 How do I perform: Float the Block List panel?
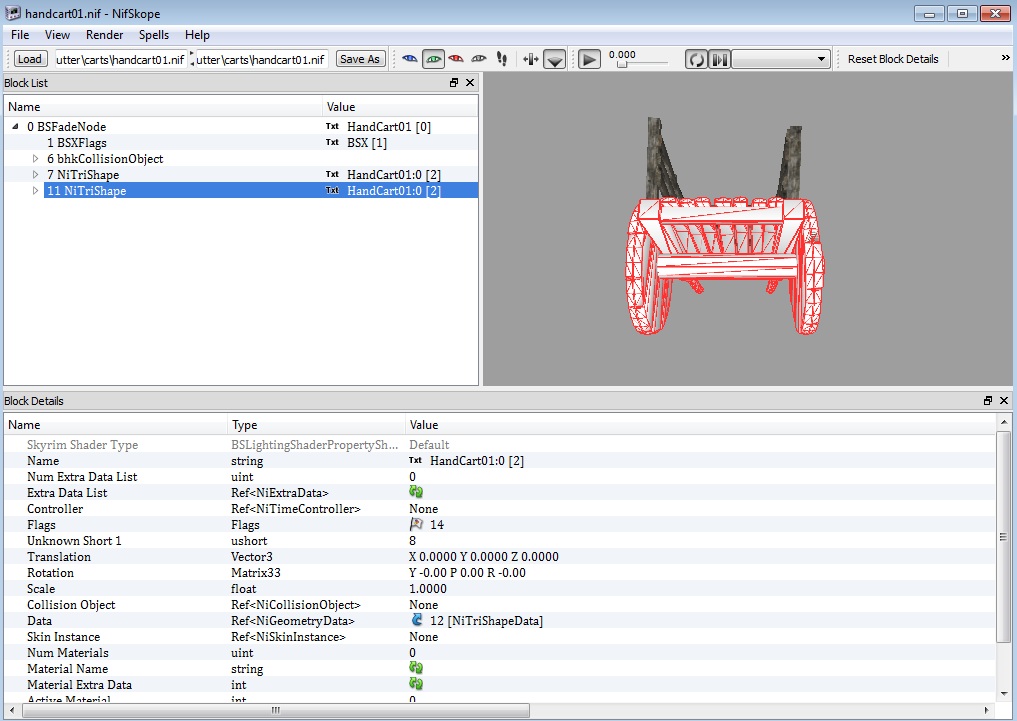(454, 82)
